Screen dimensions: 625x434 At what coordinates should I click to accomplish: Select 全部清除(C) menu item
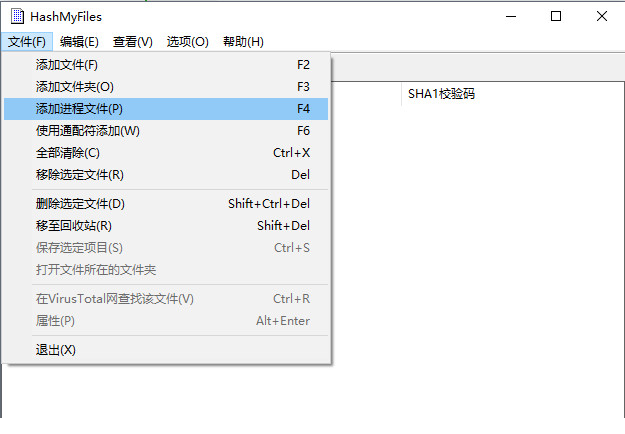pos(166,153)
